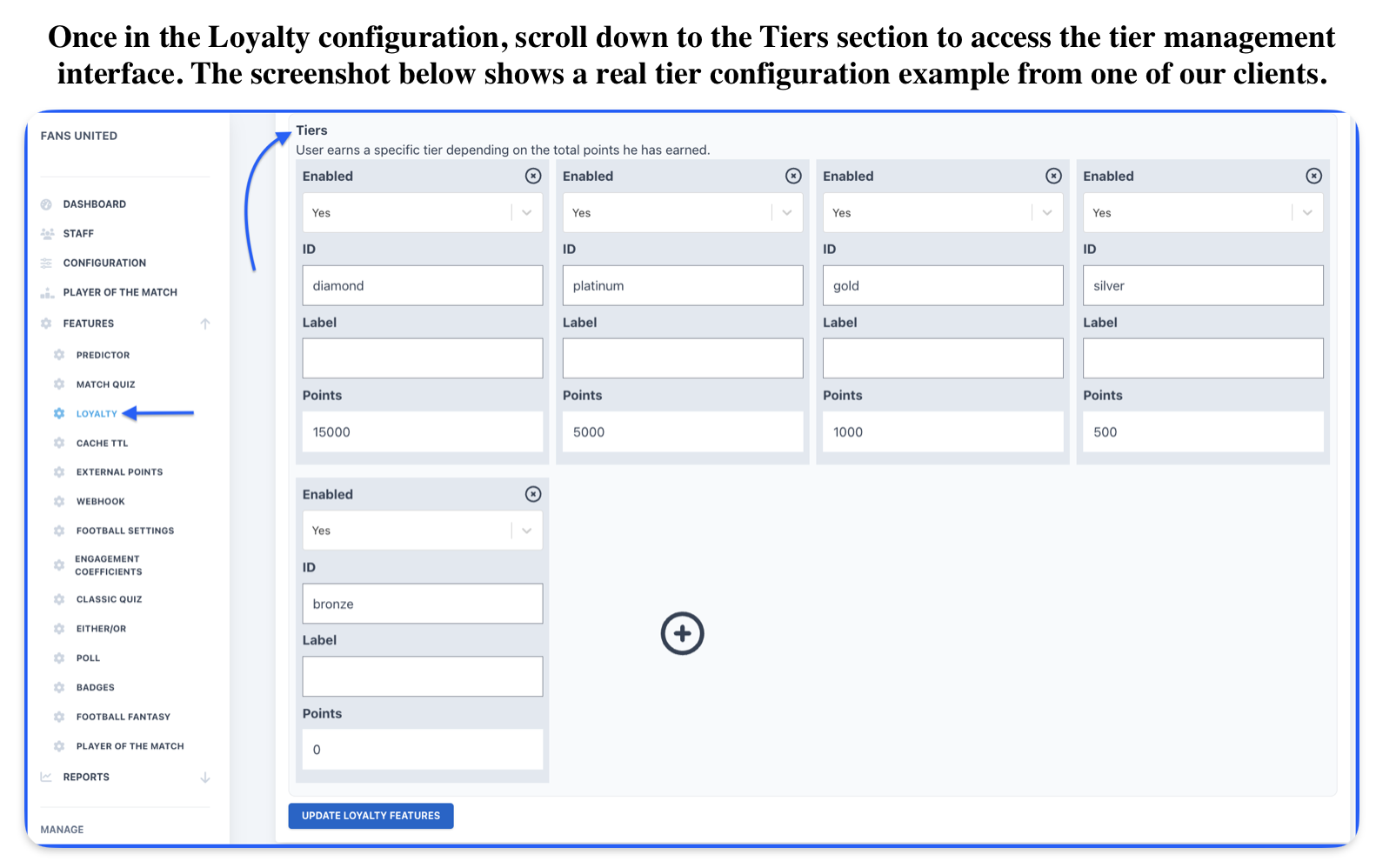Expand the Reports section arrow
The height and width of the screenshot is (868, 1376).
click(205, 777)
